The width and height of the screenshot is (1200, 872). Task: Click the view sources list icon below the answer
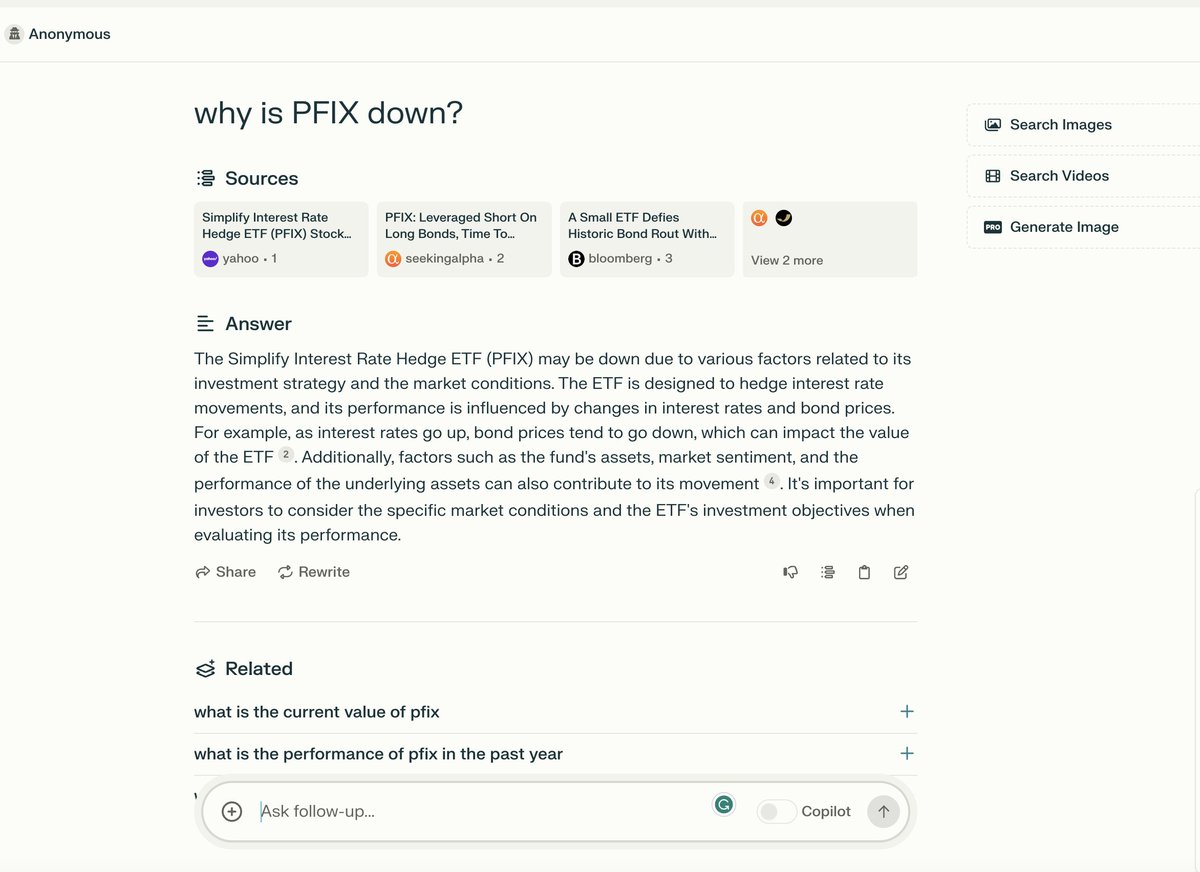[827, 572]
